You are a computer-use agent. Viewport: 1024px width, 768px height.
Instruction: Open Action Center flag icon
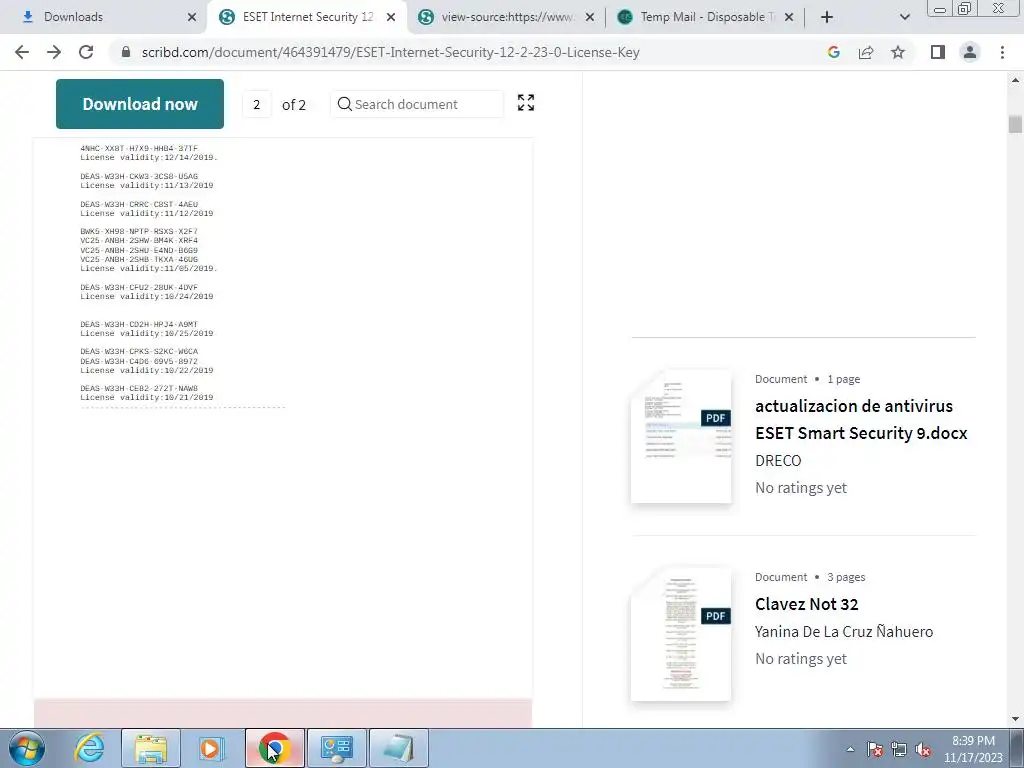pos(875,749)
